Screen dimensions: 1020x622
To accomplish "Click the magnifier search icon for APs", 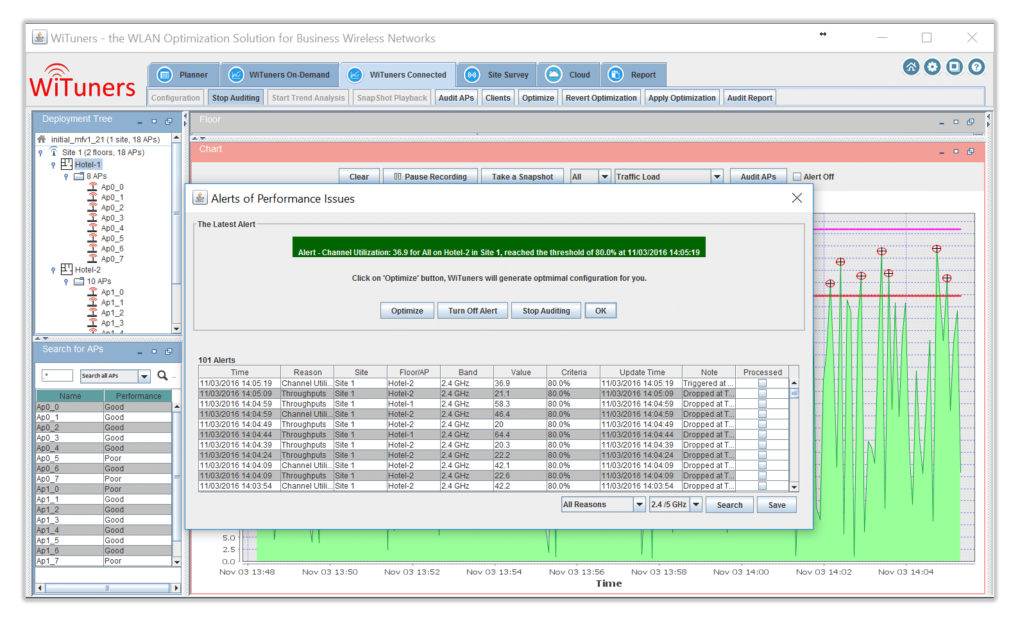I will tap(163, 375).
